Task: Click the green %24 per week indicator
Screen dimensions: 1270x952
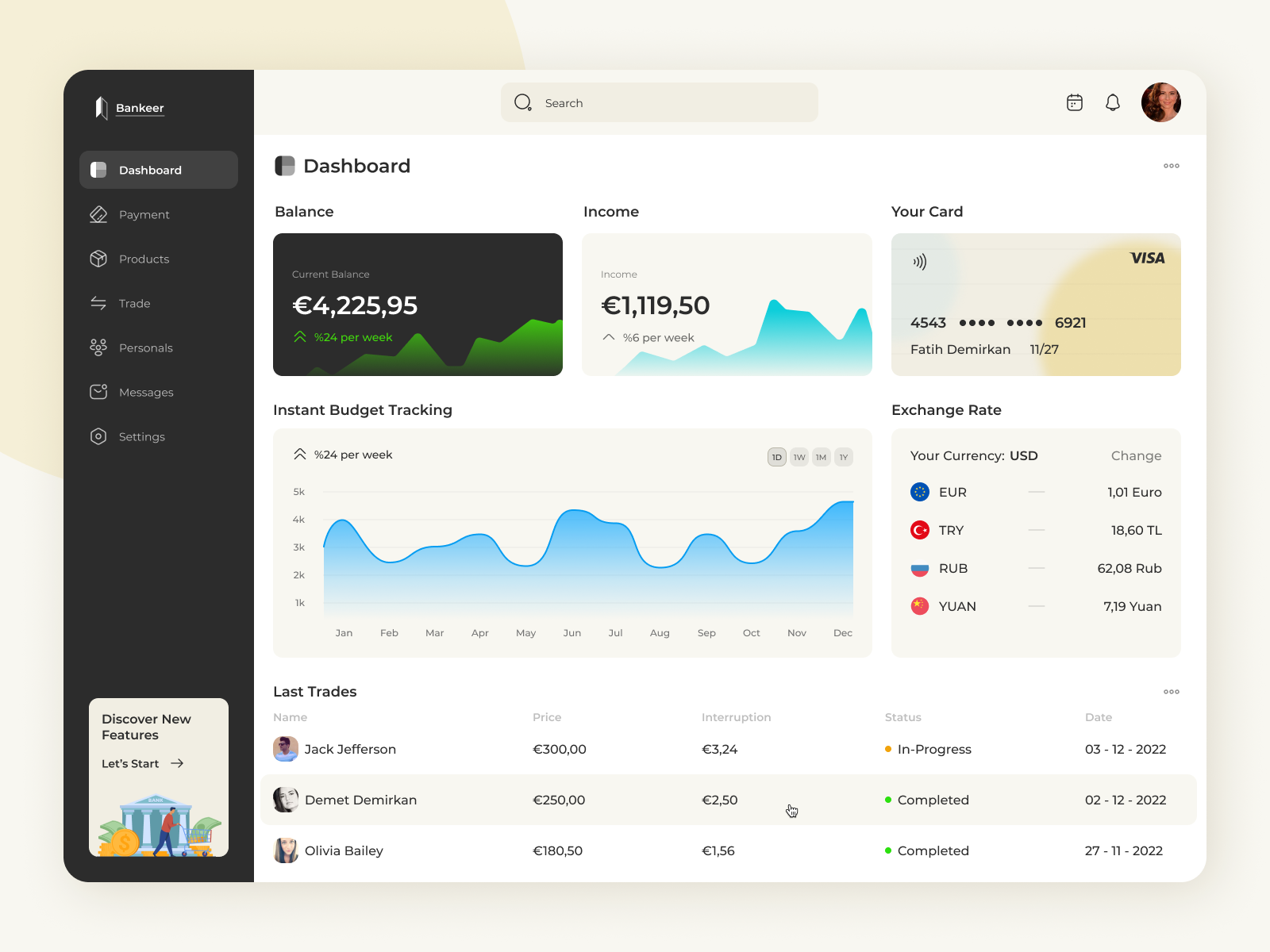Action: (x=343, y=337)
